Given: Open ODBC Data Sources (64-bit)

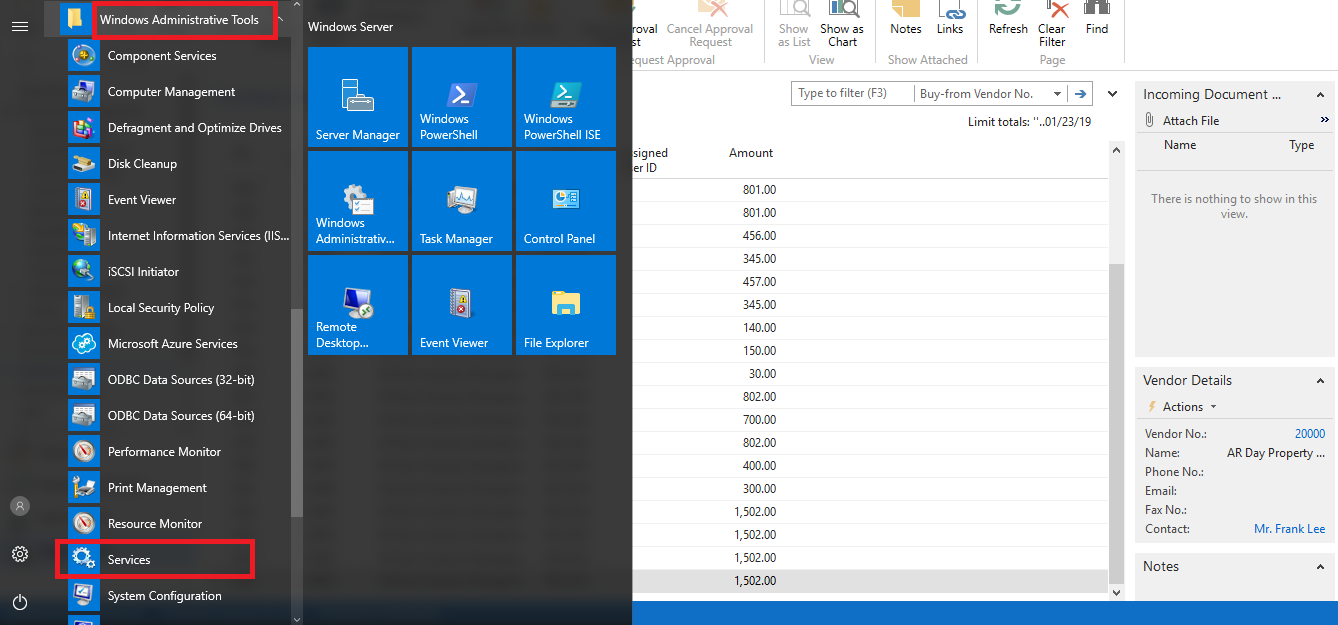Looking at the screenshot, I should [x=178, y=416].
